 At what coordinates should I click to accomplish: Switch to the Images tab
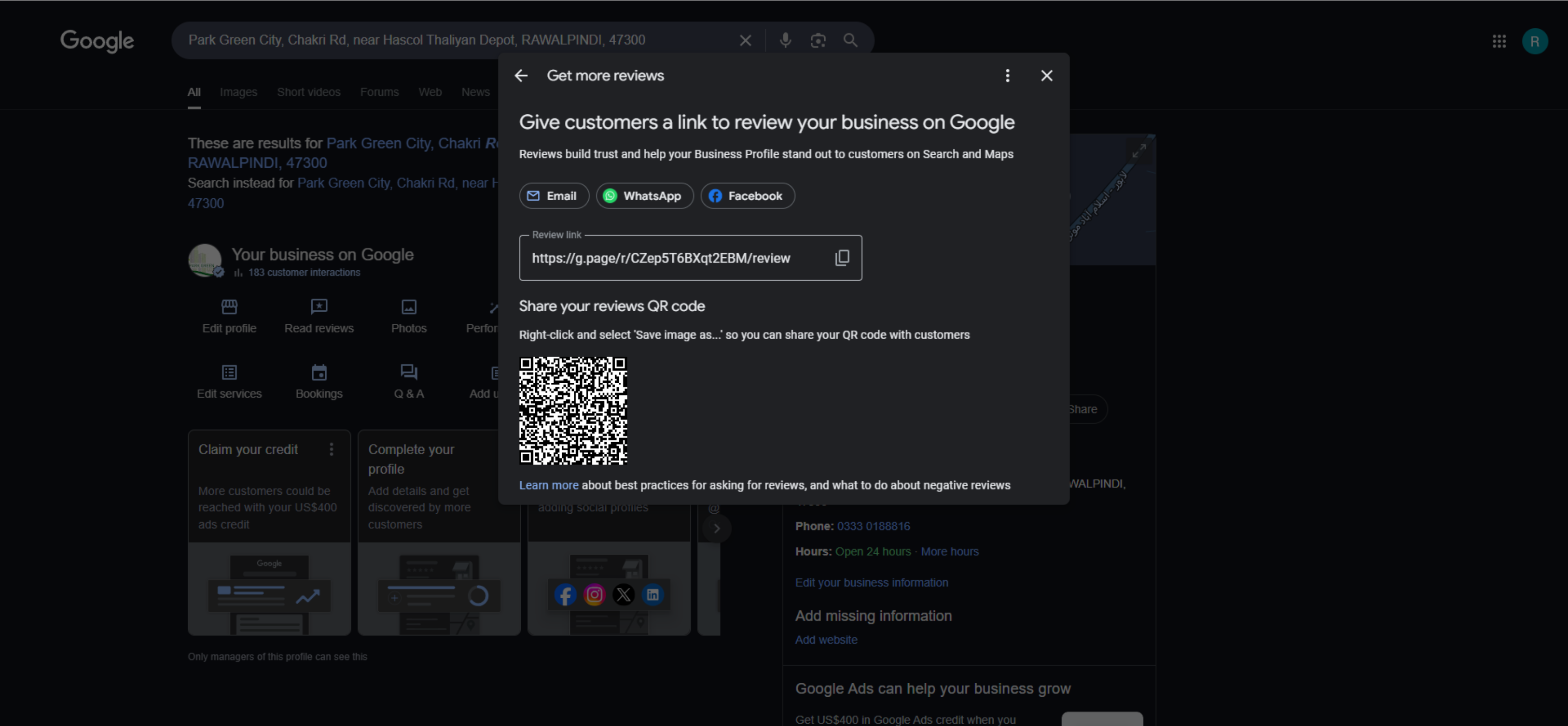tap(238, 92)
